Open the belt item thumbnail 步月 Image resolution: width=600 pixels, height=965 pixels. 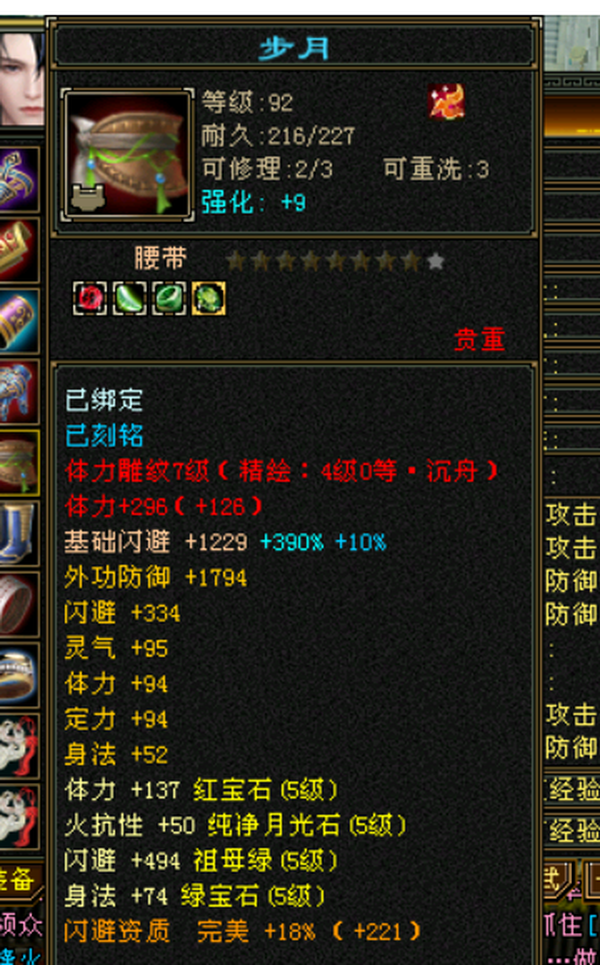(128, 155)
